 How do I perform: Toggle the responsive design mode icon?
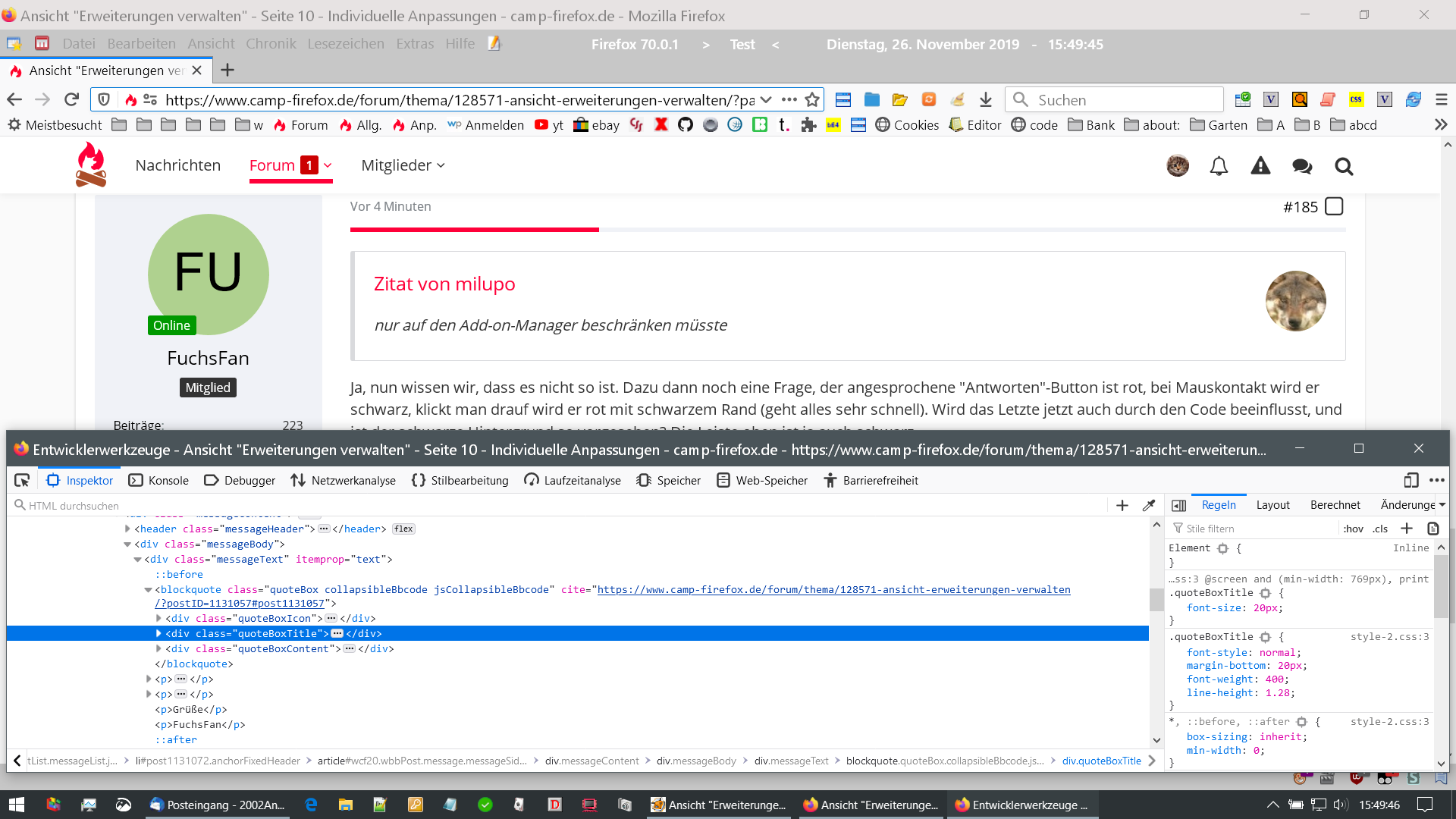(1410, 480)
